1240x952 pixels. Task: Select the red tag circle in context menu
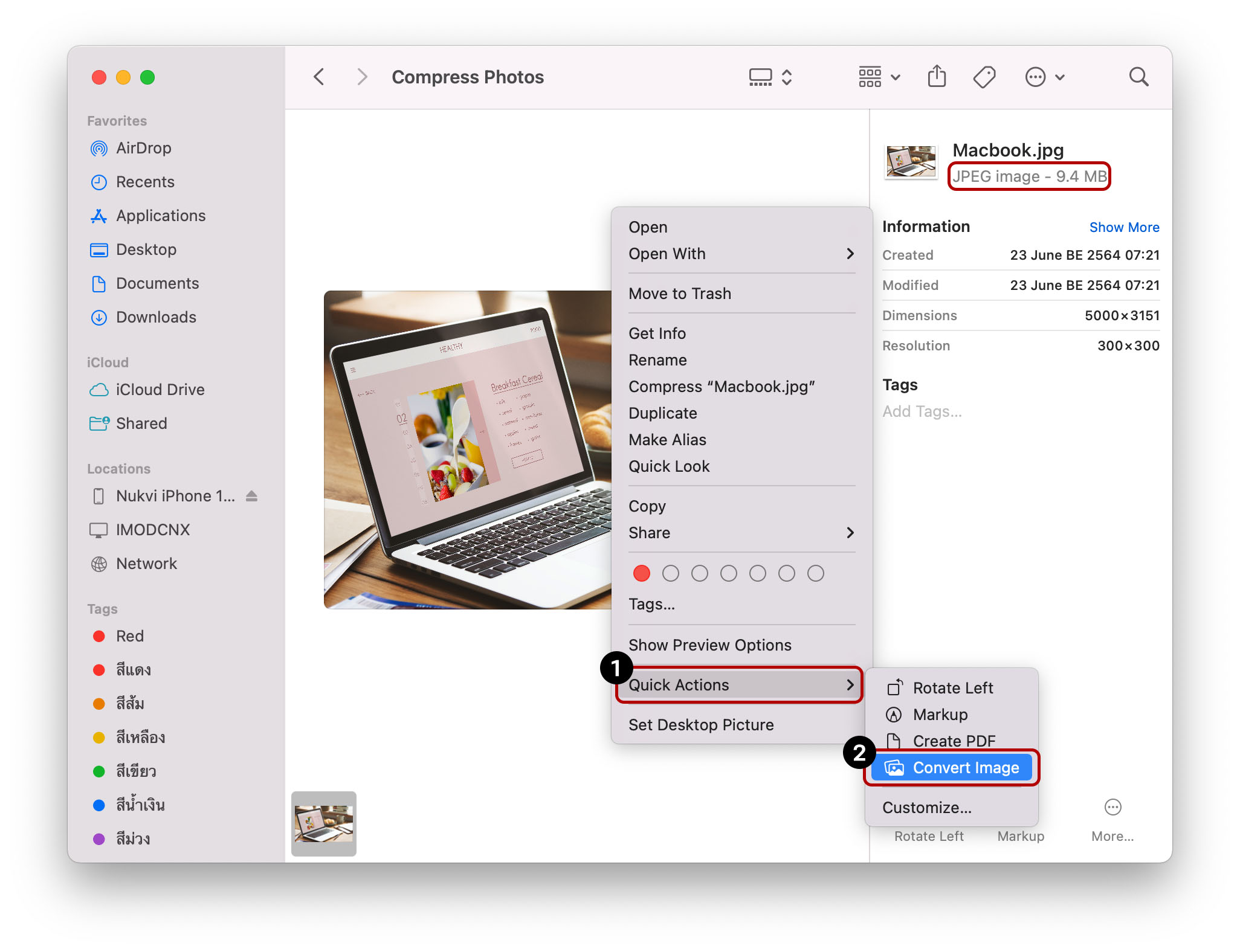pyautogui.click(x=641, y=573)
